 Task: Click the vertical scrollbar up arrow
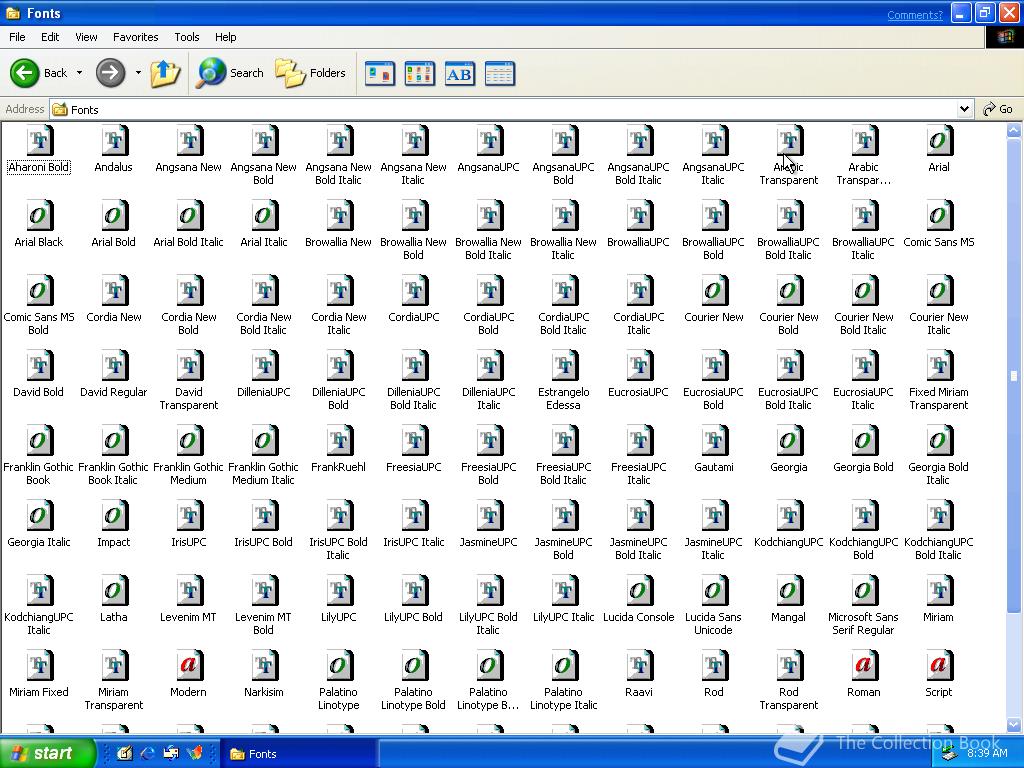1014,130
